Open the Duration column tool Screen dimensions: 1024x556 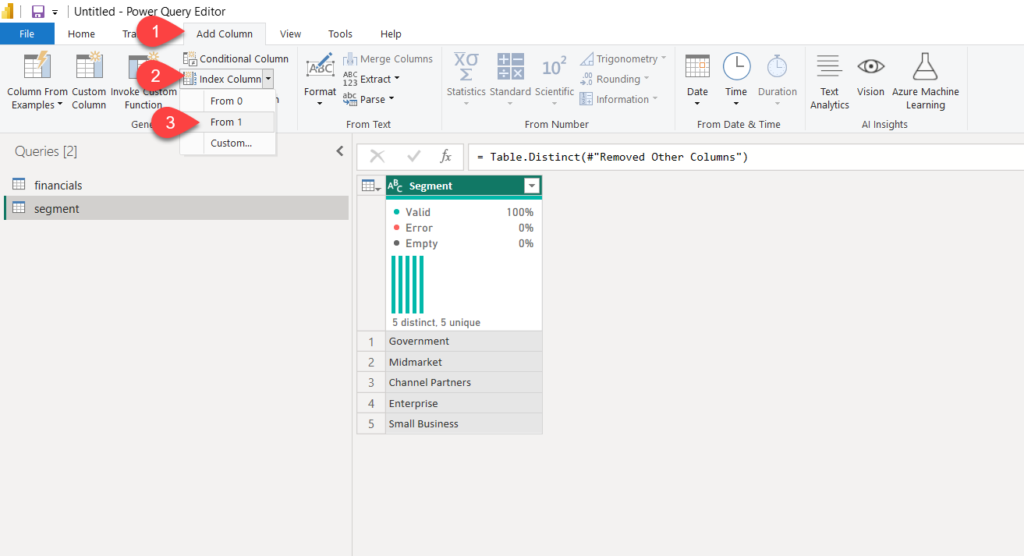click(x=777, y=80)
